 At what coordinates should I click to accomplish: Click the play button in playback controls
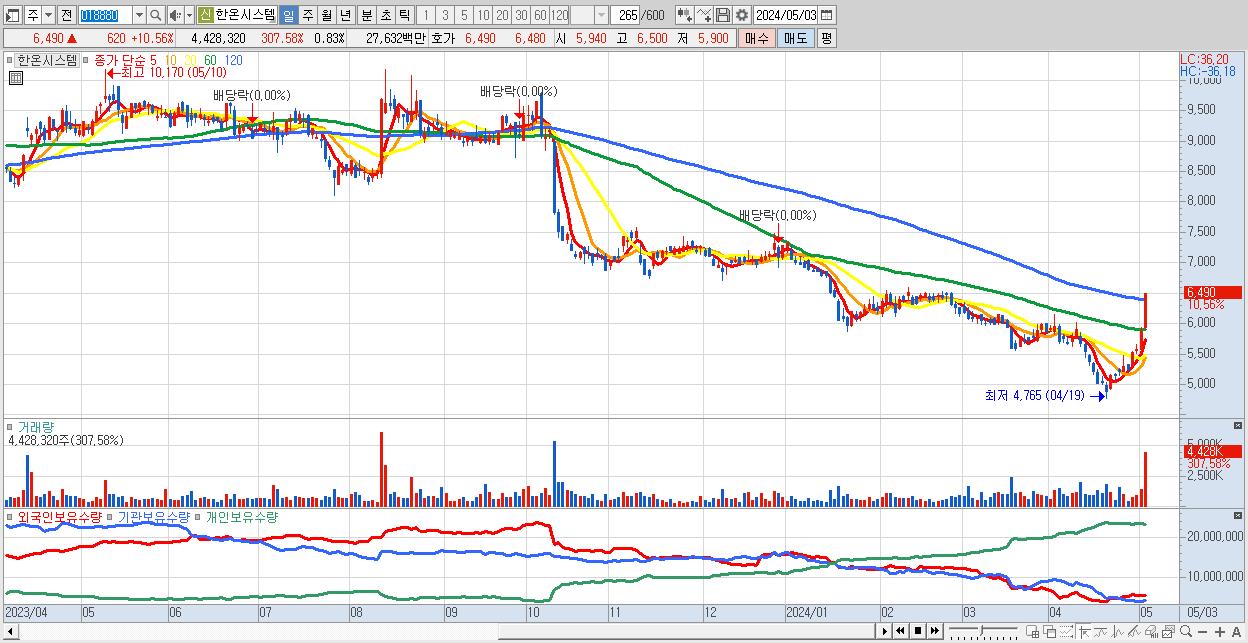coord(885,631)
